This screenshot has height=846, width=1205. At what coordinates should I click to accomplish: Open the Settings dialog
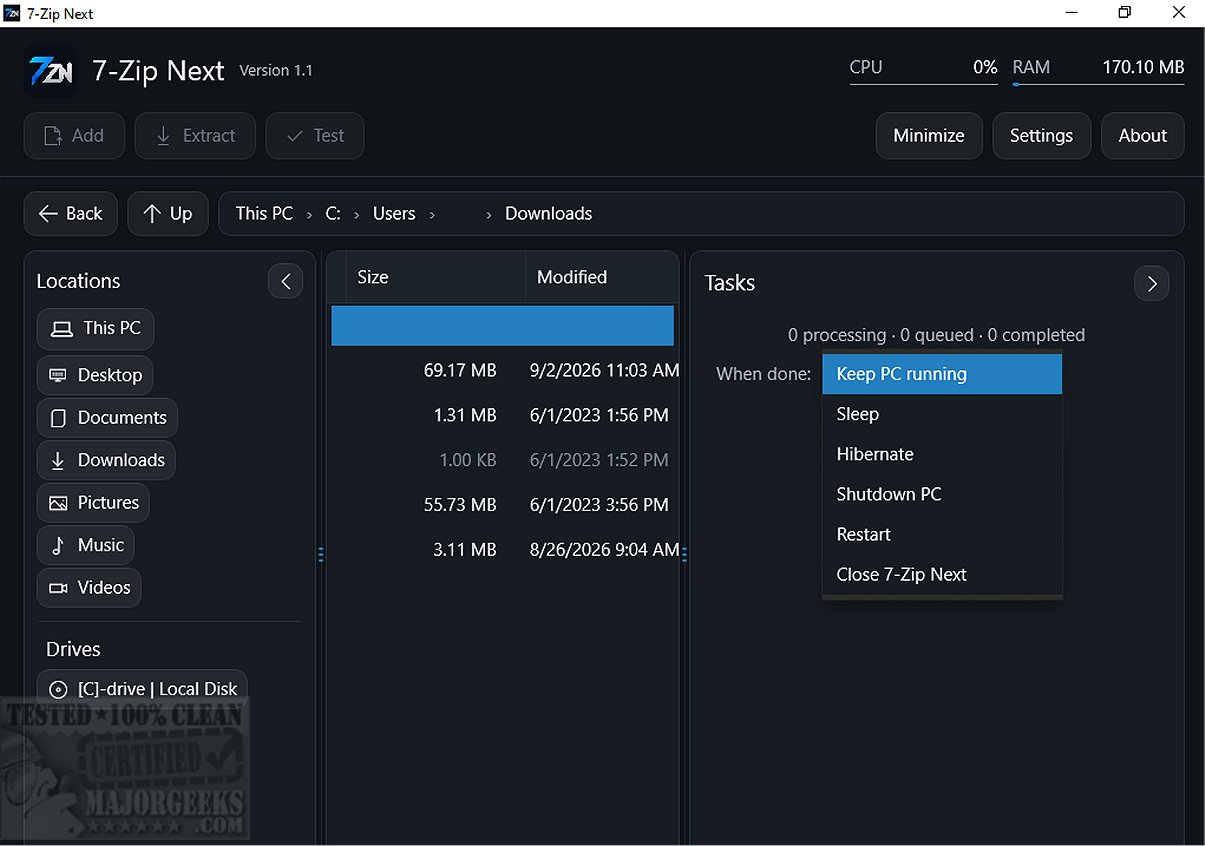tap(1041, 136)
